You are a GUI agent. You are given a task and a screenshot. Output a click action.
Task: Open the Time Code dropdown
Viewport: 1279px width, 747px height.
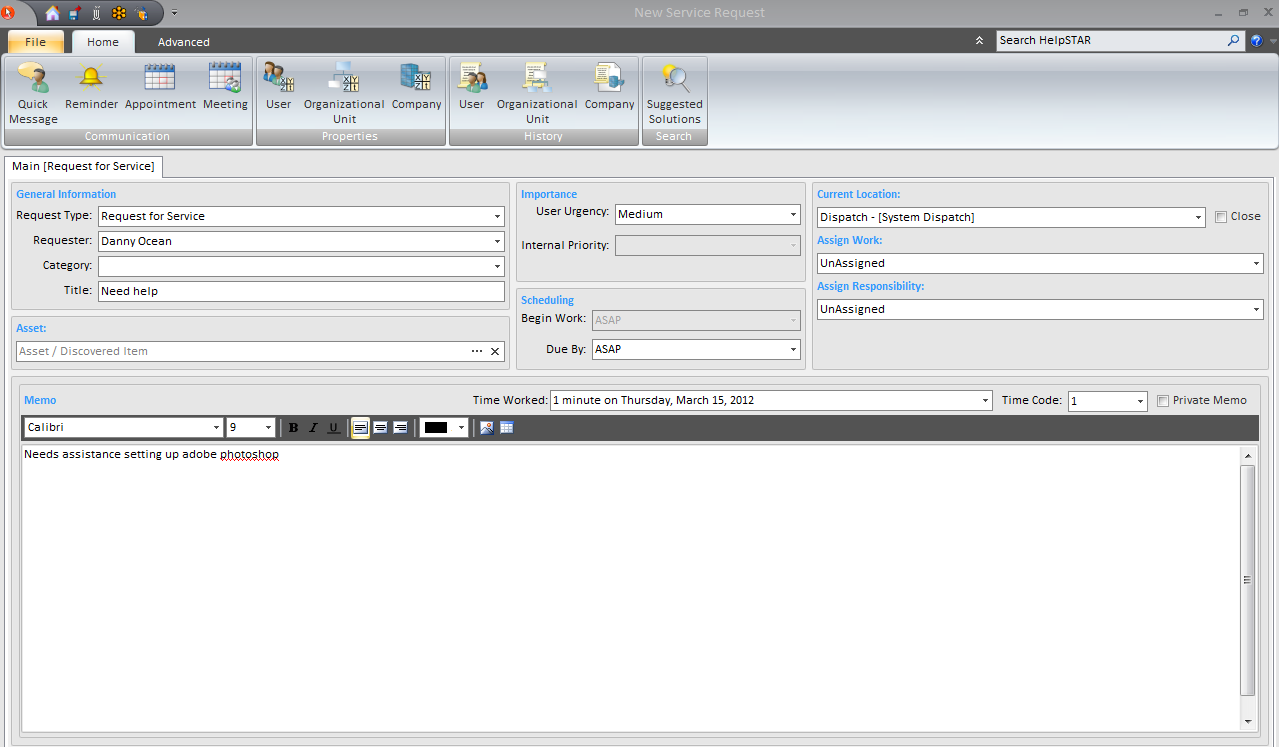1140,400
